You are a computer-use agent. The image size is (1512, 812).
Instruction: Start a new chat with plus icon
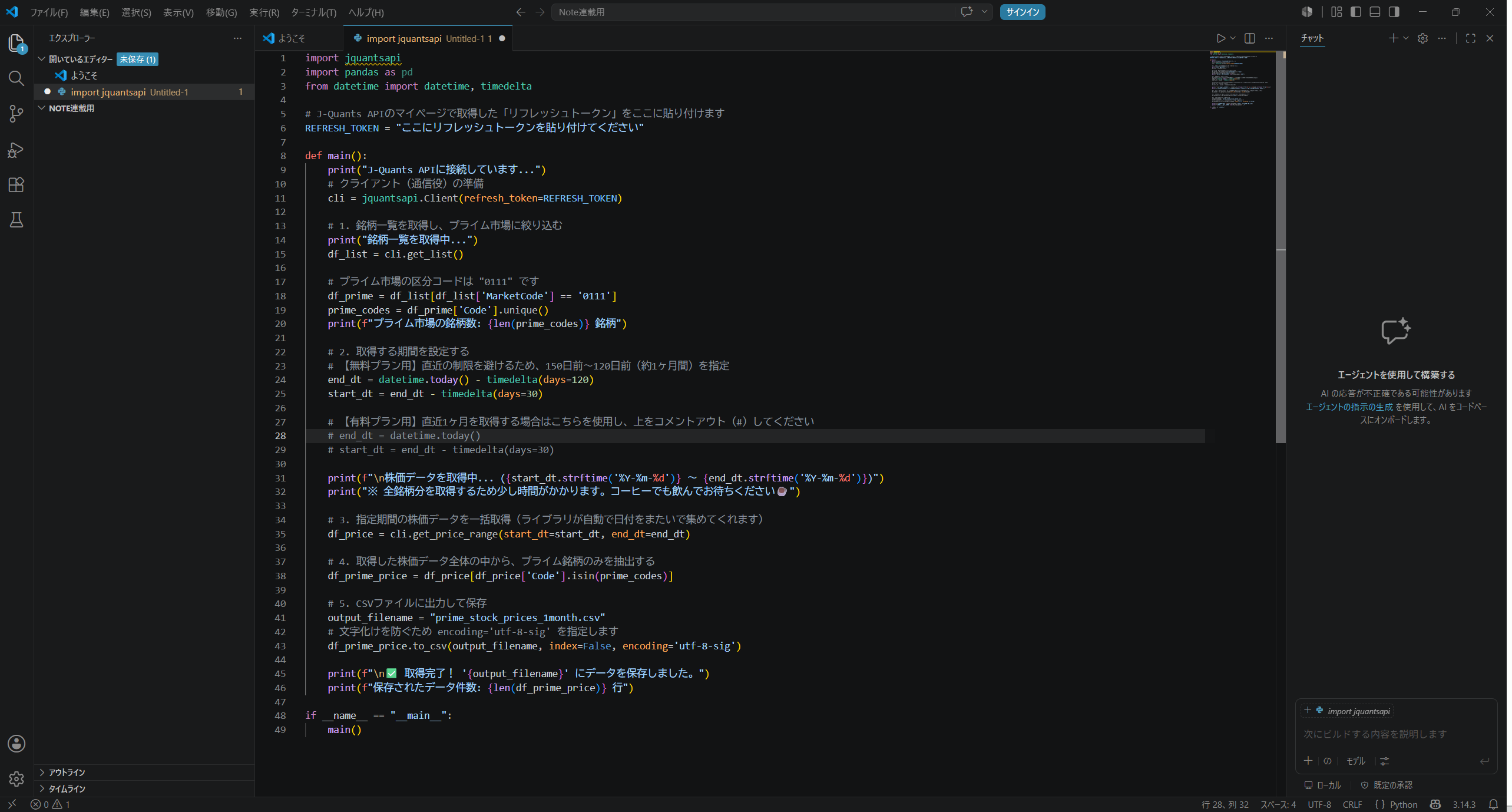coord(1393,38)
